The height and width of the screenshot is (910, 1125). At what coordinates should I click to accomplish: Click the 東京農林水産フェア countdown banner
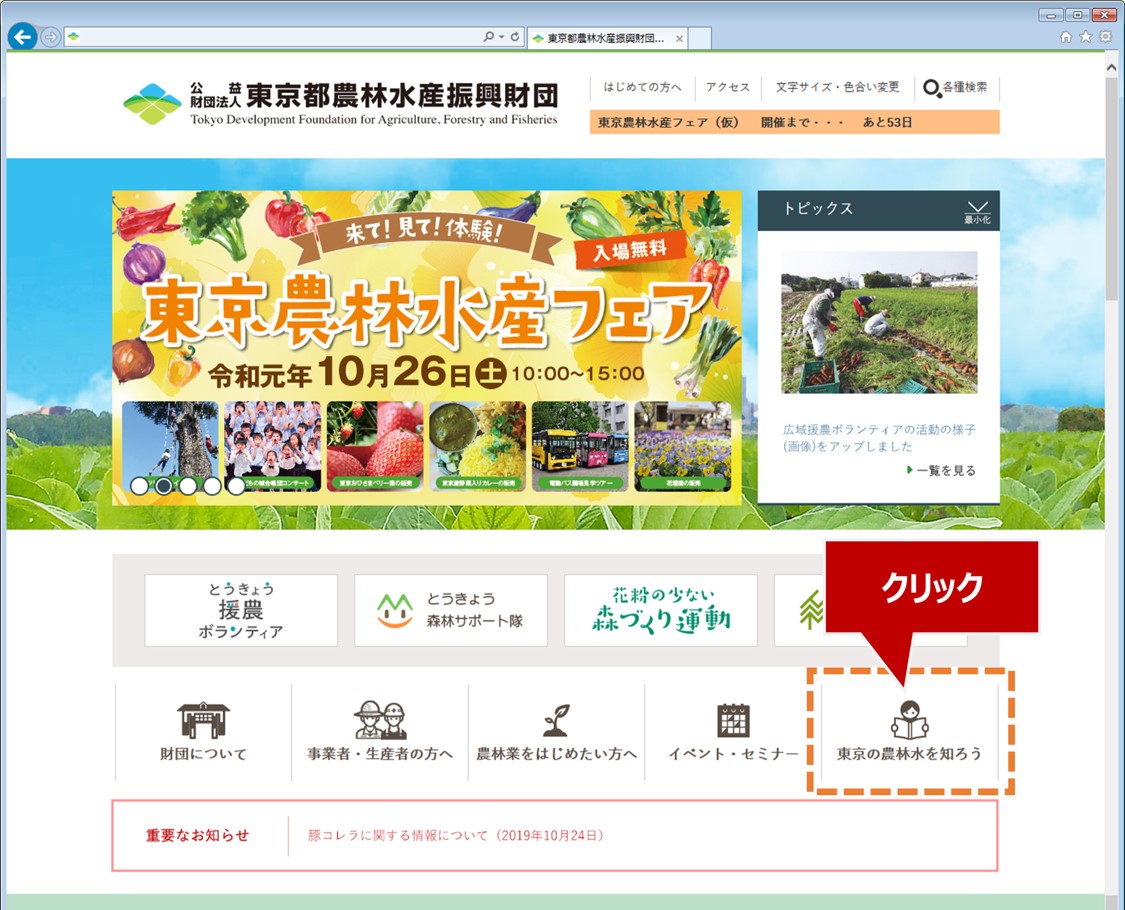[x=794, y=122]
